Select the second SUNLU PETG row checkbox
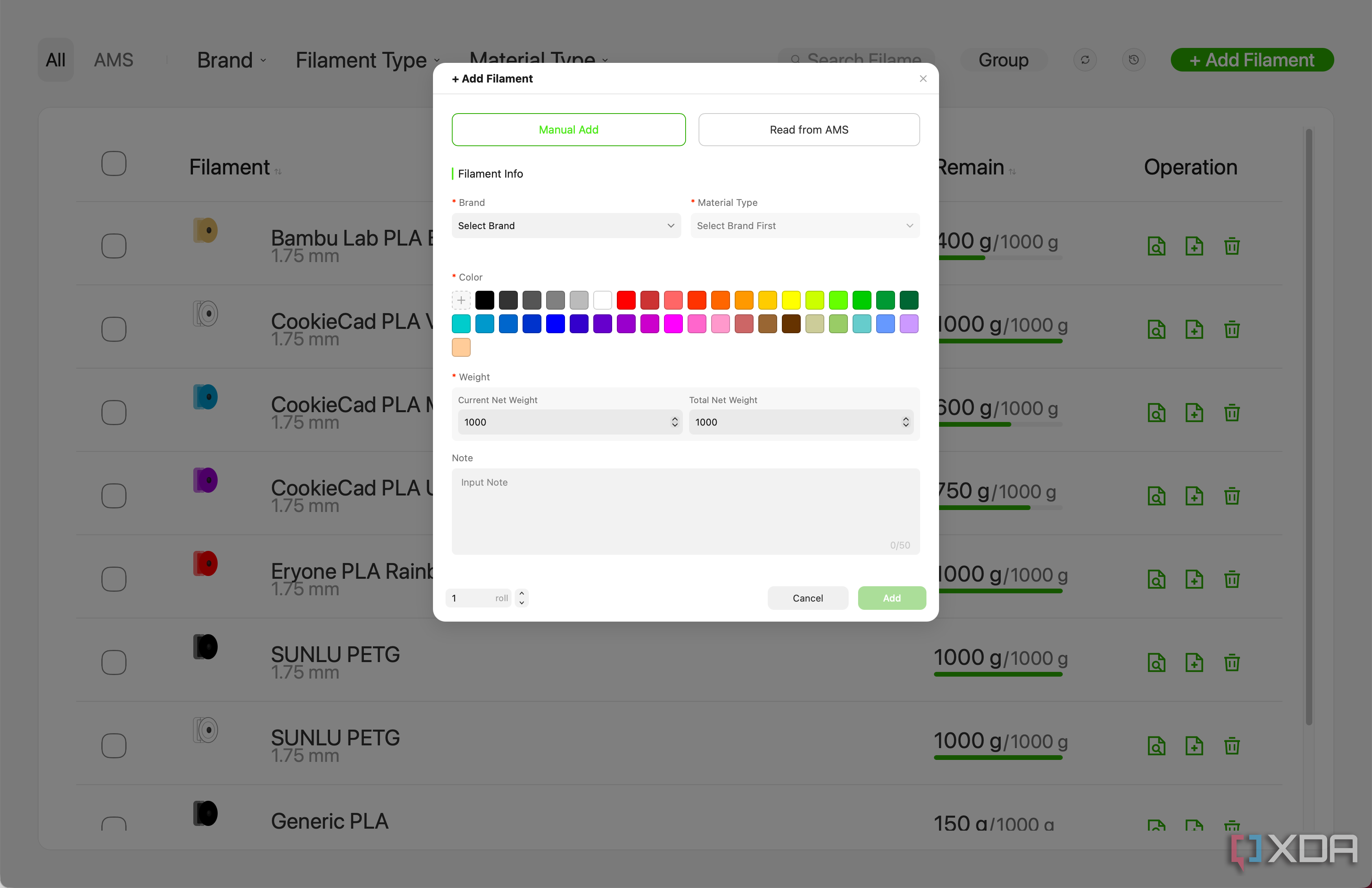Screen dimensions: 1372x888 114,746
